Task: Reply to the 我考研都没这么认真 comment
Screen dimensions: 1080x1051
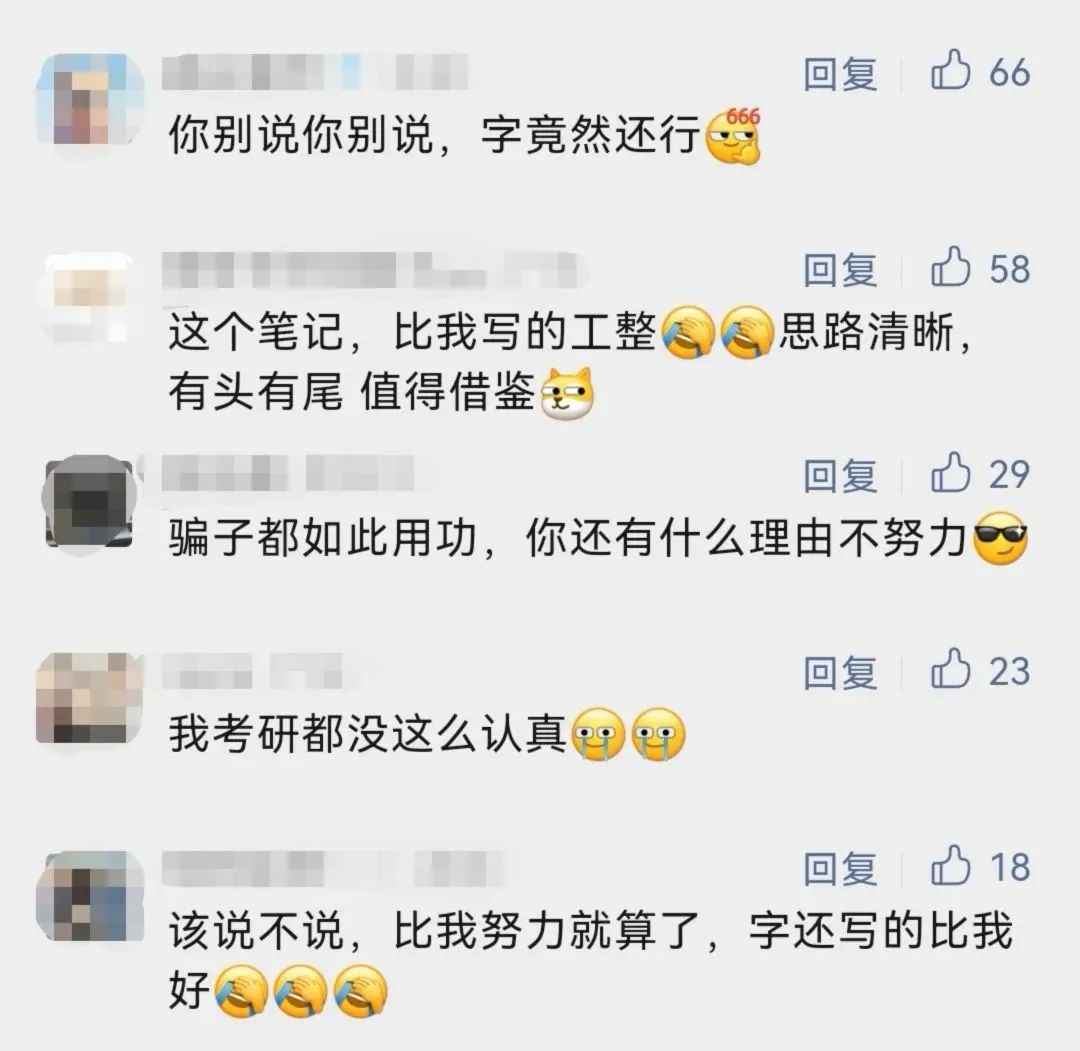Action: 840,672
